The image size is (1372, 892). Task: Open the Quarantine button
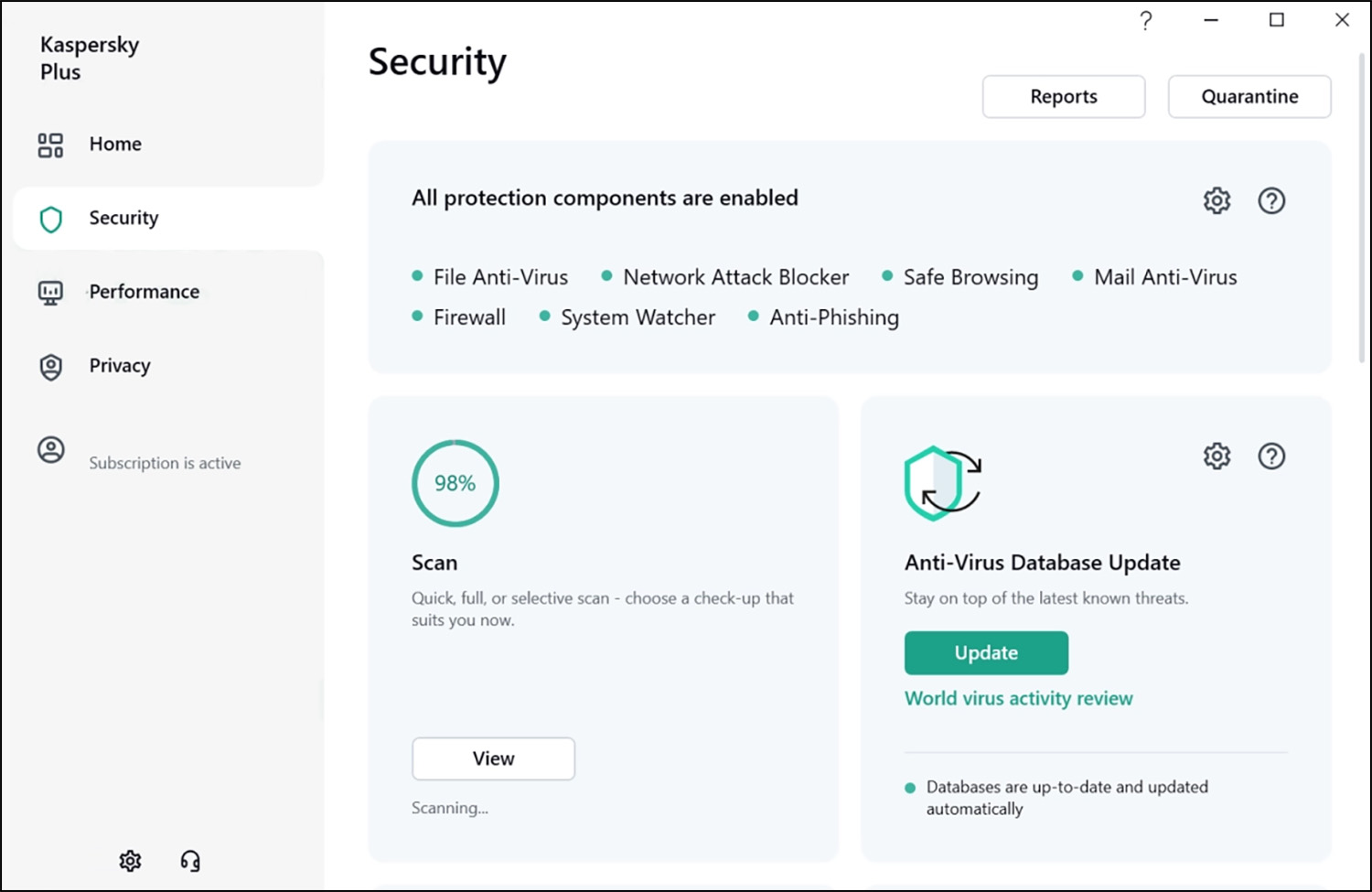[x=1249, y=96]
